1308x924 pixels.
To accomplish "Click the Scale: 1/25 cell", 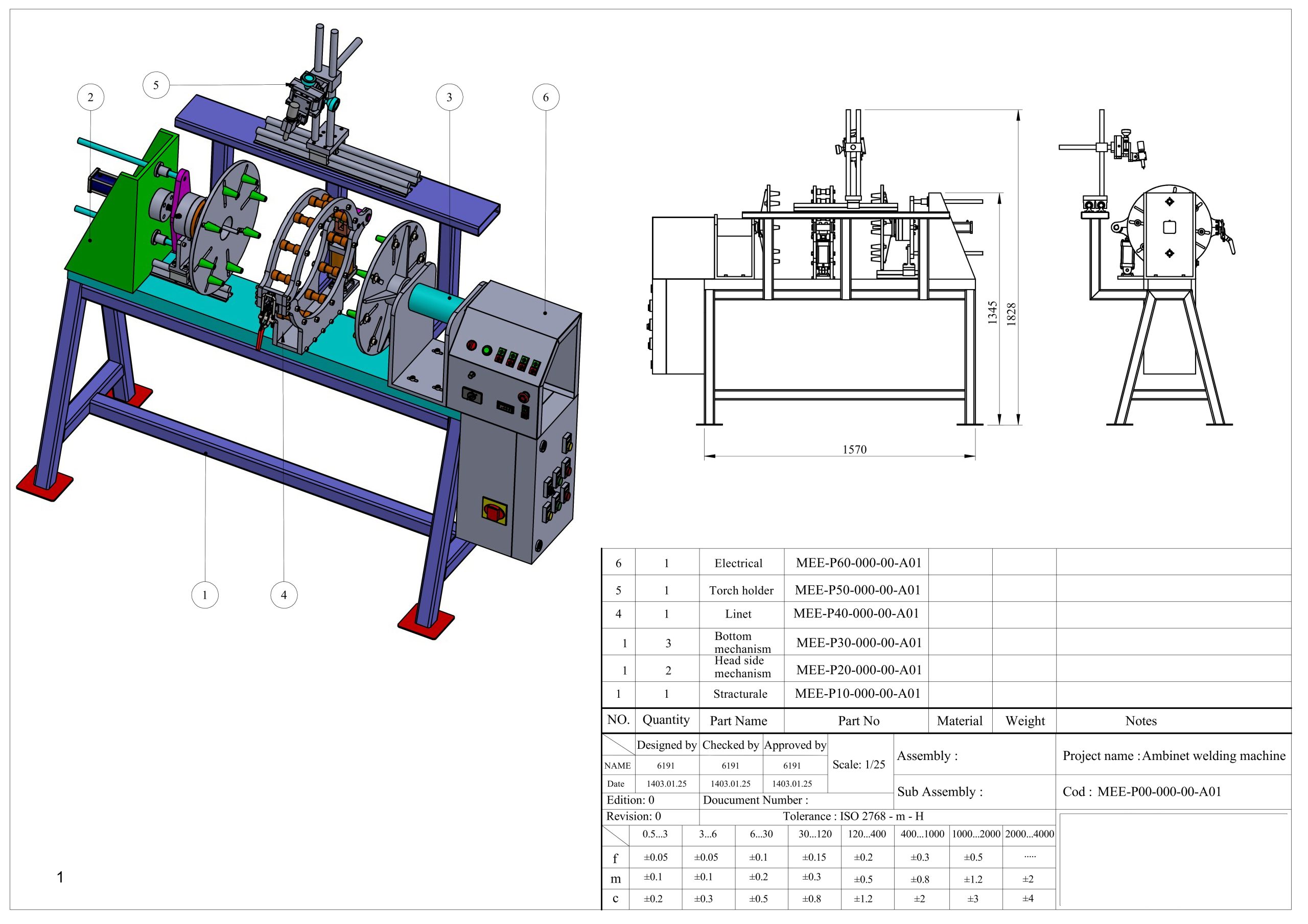I will (x=858, y=765).
